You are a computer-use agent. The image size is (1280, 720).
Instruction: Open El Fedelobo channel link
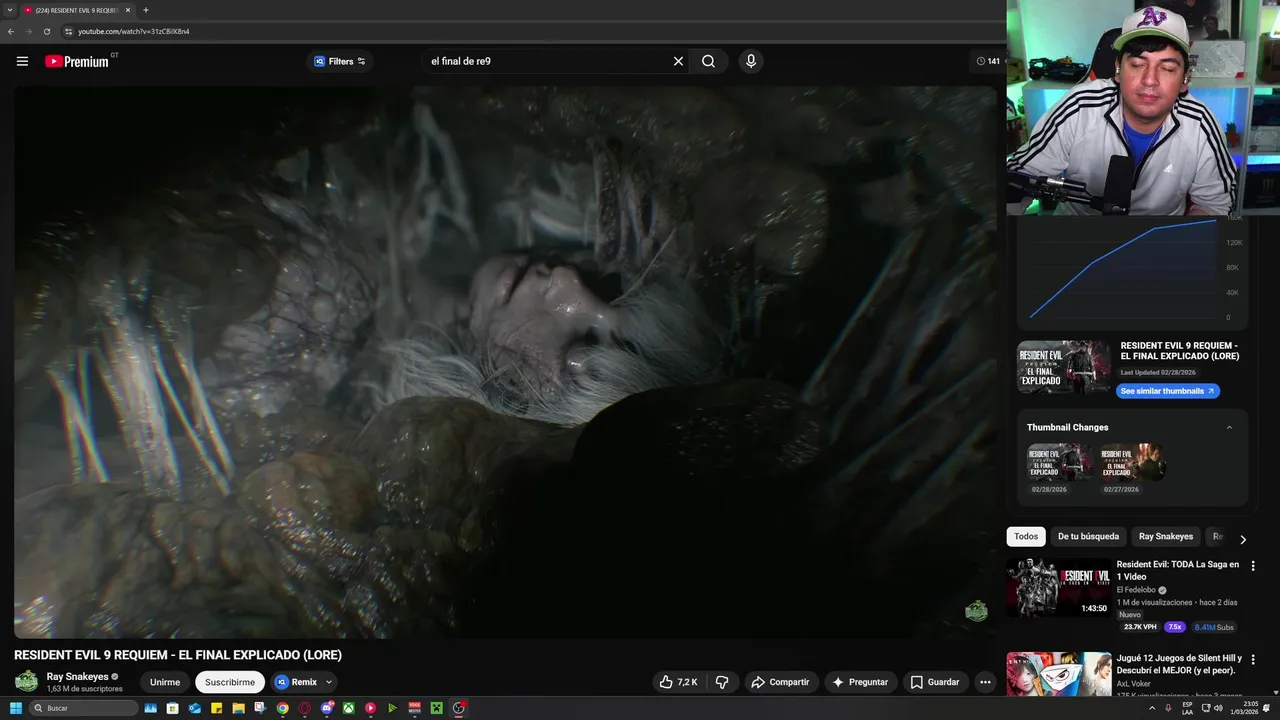pos(1136,590)
